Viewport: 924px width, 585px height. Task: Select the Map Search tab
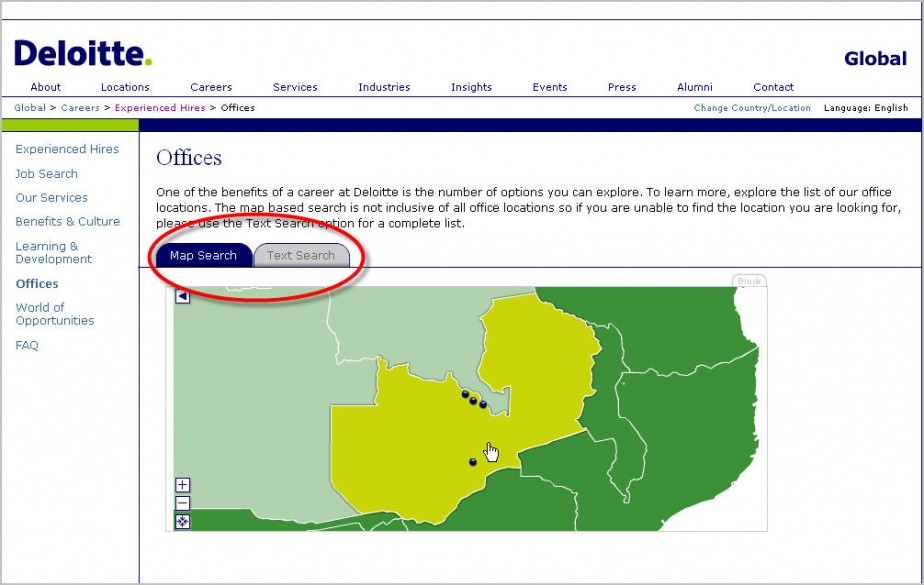203,255
